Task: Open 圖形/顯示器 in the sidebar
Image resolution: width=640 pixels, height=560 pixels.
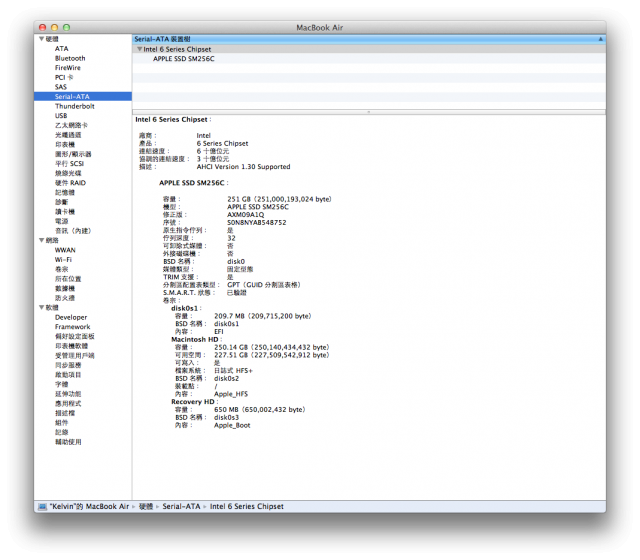Action: click(73, 154)
